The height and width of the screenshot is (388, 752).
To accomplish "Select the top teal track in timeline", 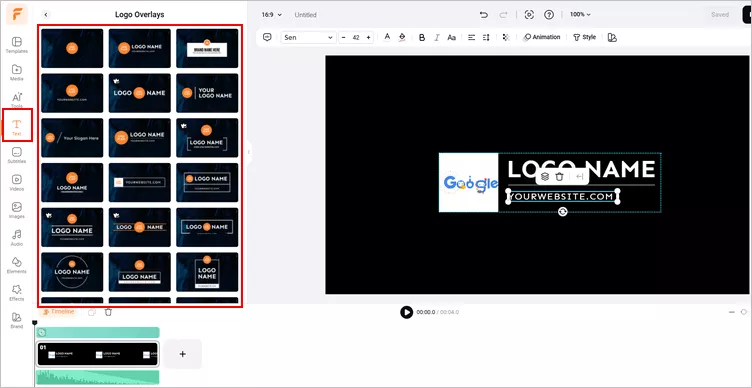I will pyautogui.click(x=98, y=332).
